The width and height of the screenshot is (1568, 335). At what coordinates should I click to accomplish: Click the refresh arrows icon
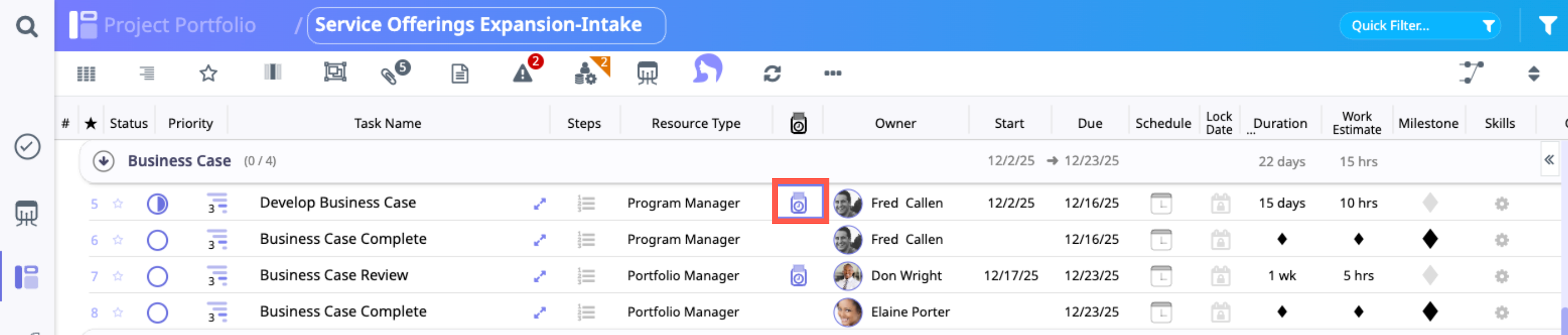(x=772, y=73)
